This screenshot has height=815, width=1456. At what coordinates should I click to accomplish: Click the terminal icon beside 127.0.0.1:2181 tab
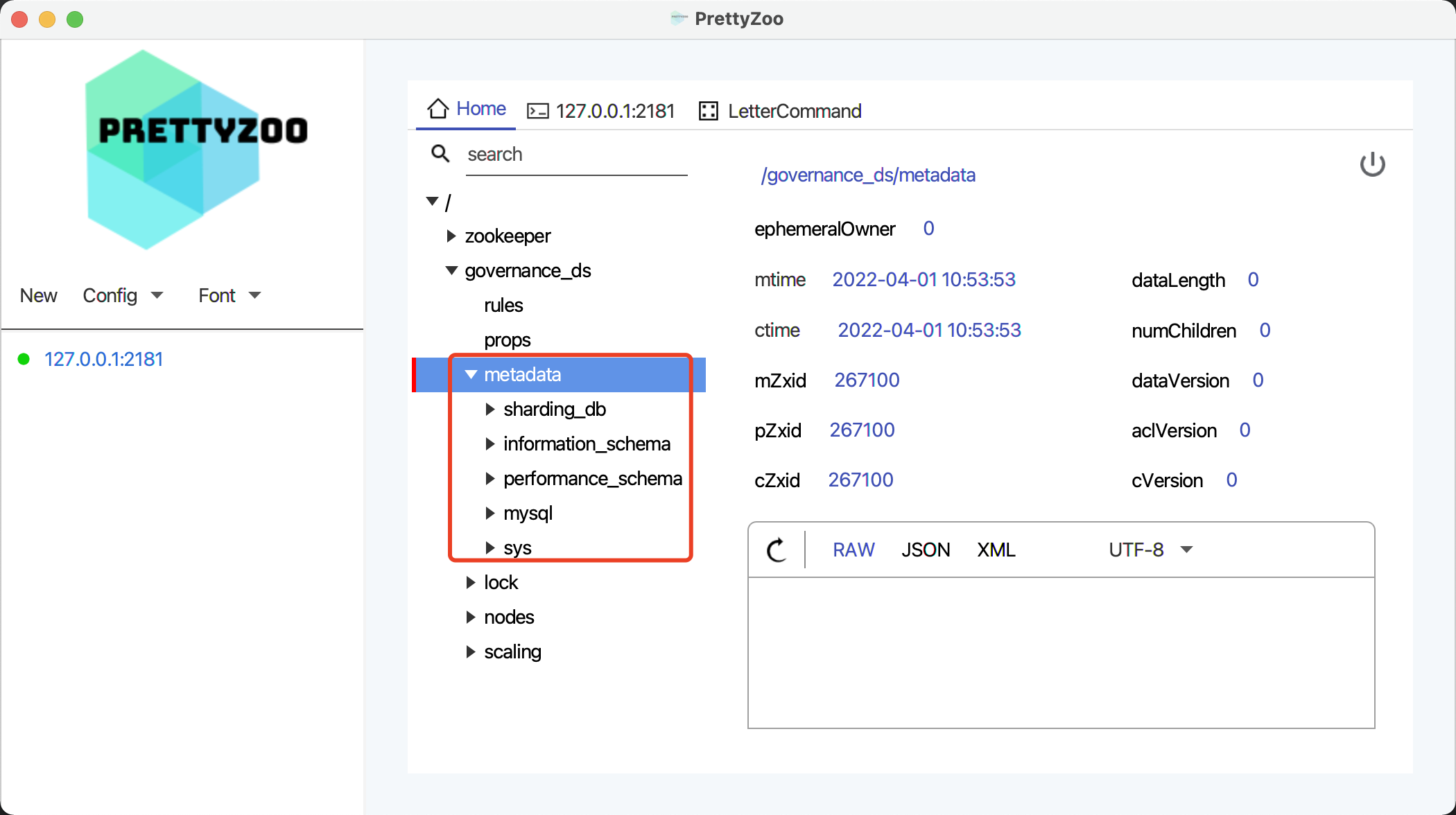coord(537,112)
